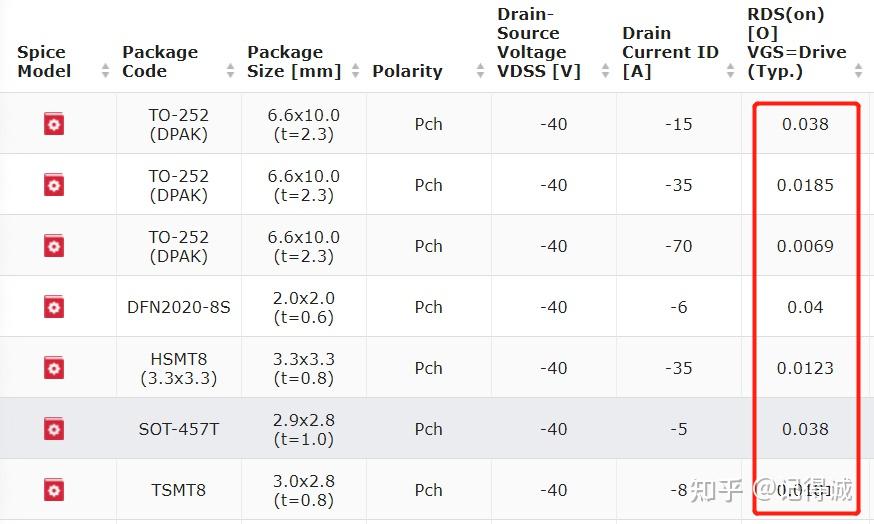
Task: Sort by Package Code column arrows
Action: pos(231,71)
